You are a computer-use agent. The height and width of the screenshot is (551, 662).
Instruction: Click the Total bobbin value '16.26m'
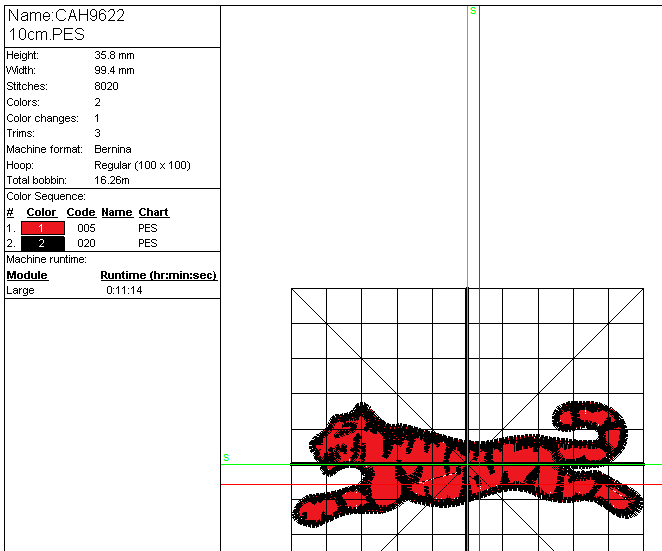coord(112,180)
